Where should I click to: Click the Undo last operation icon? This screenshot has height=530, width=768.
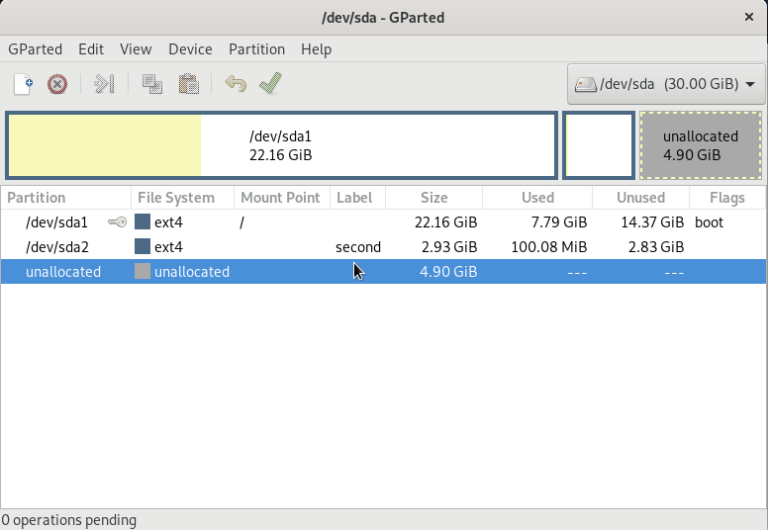235,85
